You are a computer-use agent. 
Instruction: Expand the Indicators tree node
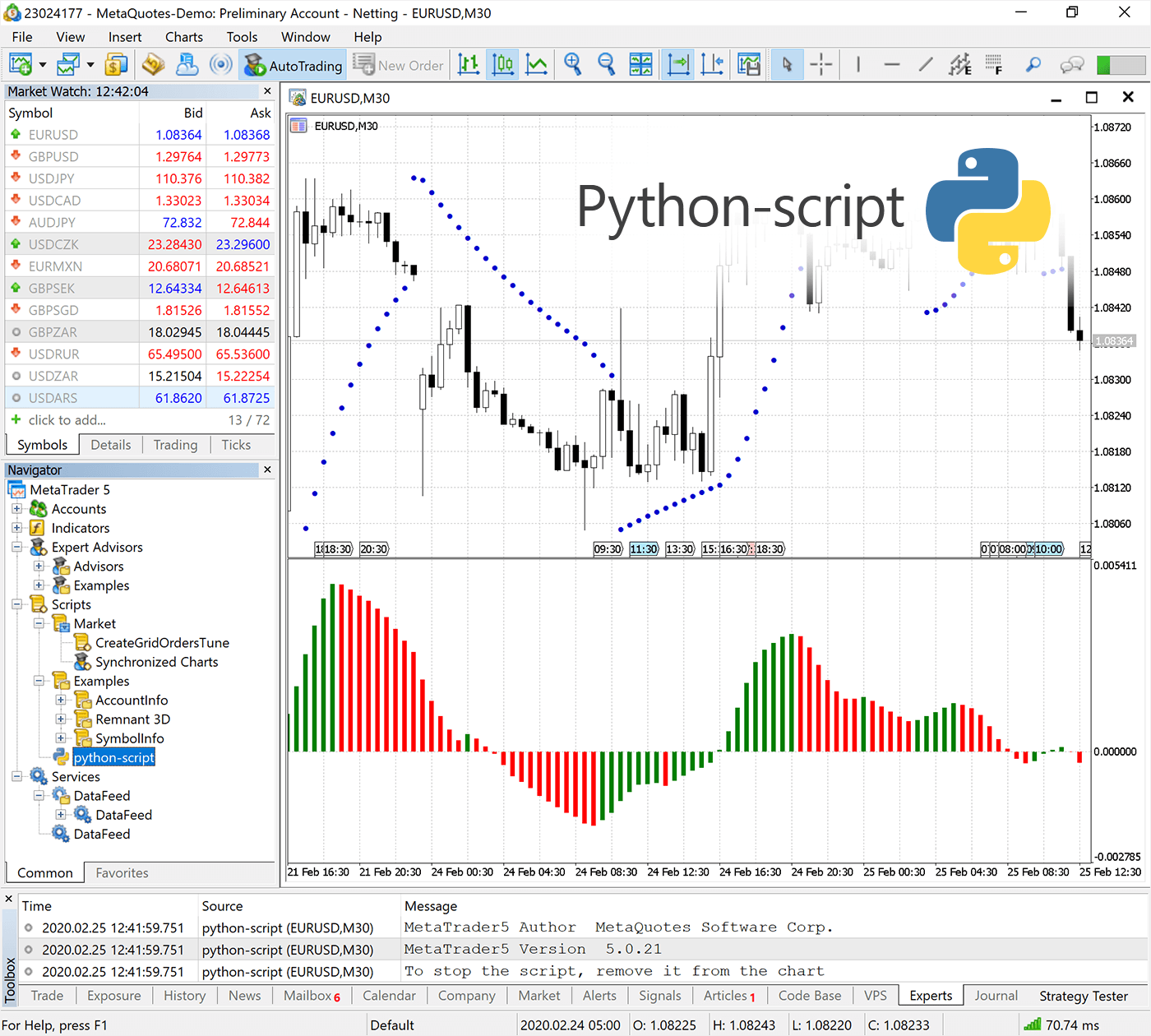(x=16, y=528)
